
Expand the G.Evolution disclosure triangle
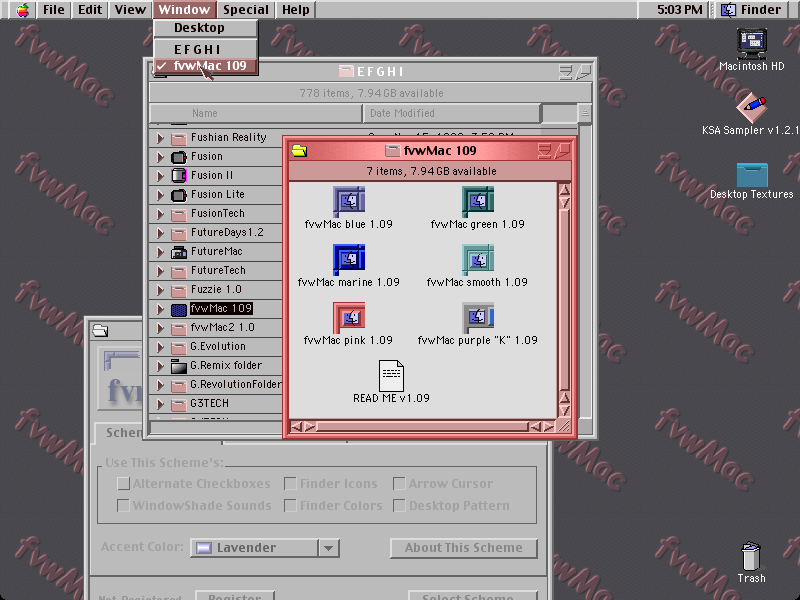click(160, 347)
